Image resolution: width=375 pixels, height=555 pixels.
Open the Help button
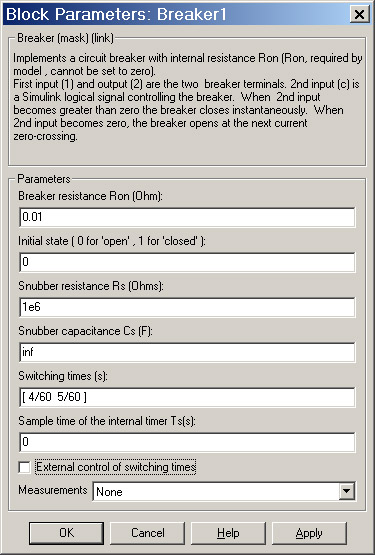pos(228,533)
